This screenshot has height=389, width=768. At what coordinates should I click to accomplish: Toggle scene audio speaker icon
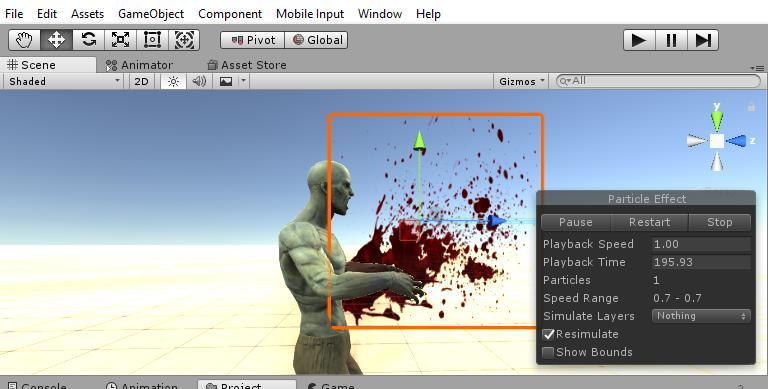pos(199,81)
